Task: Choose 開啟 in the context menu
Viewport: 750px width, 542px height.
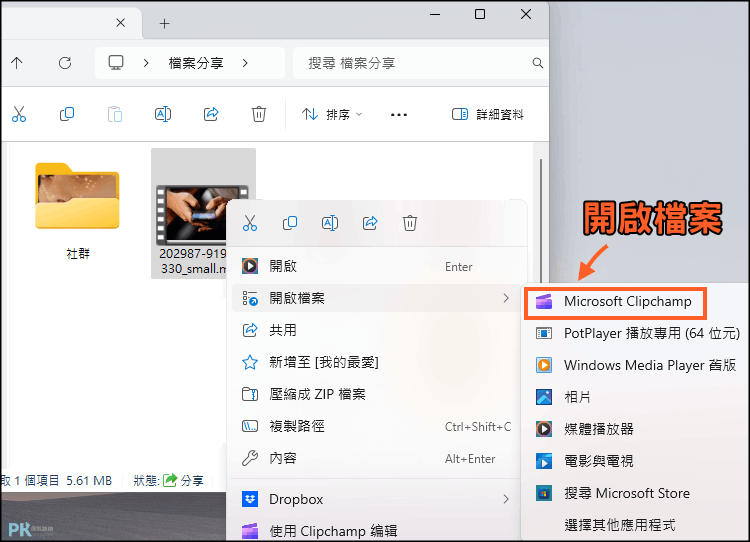Action: point(376,266)
